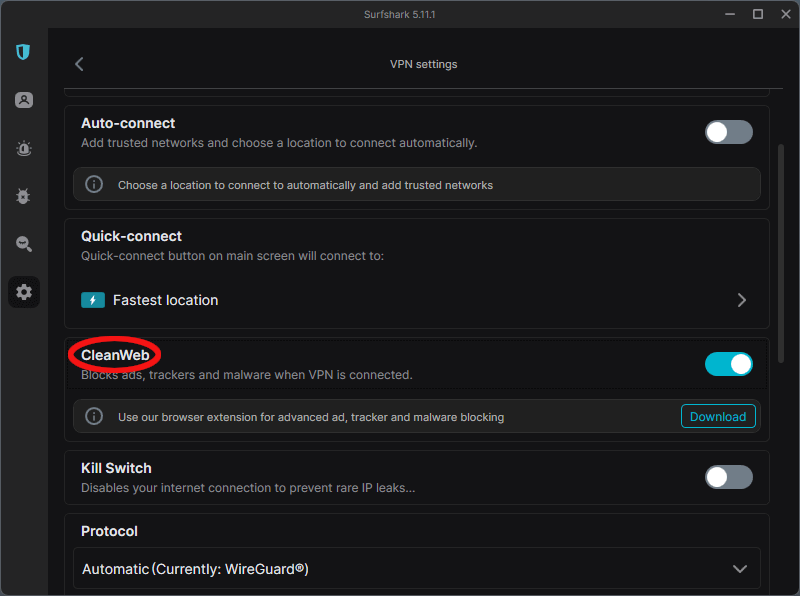The image size is (800, 596).
Task: Maximize the Surfshark window
Action: (758, 14)
